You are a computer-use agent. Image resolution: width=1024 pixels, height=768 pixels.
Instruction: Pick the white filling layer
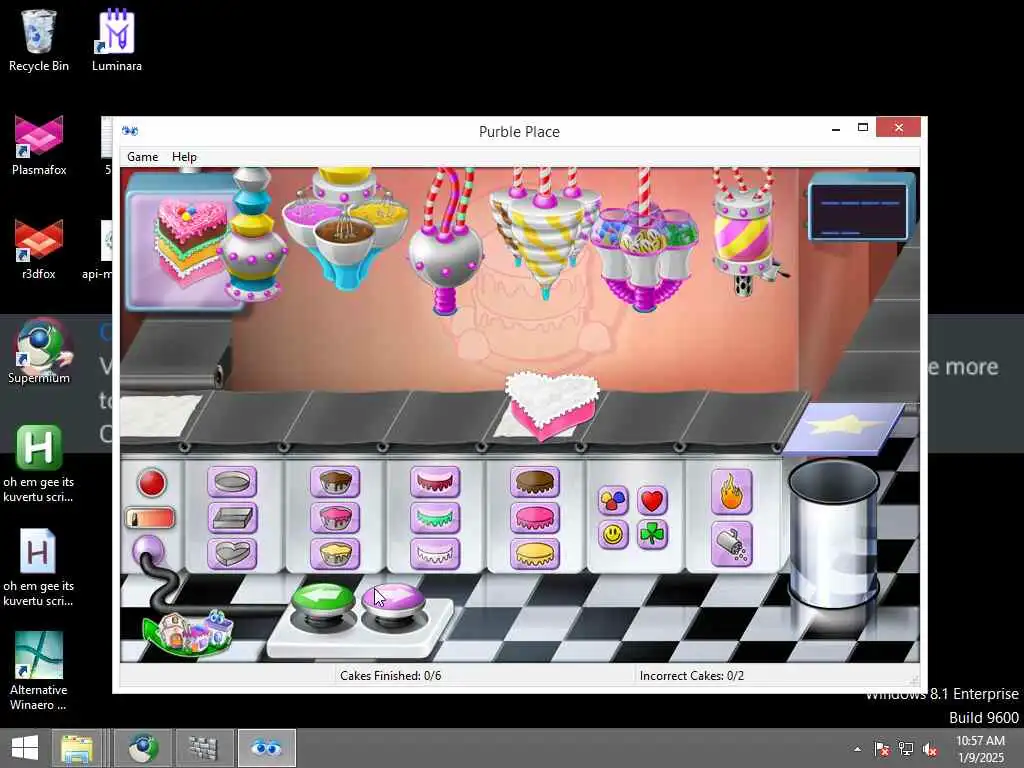[435, 554]
